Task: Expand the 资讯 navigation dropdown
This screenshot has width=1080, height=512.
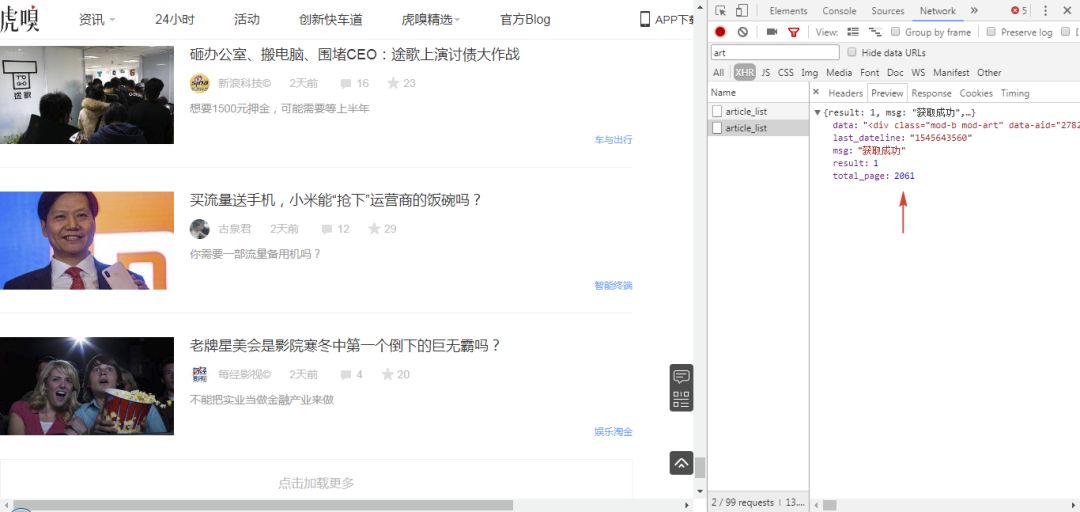Action: point(97,20)
